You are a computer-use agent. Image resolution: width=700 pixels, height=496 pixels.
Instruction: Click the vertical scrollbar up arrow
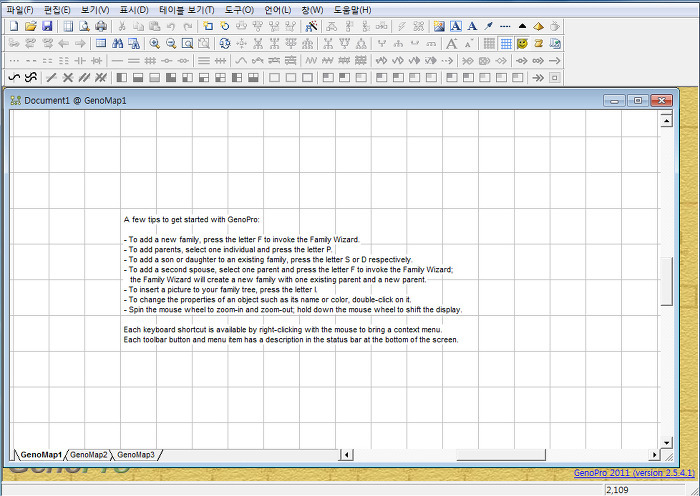pos(667,121)
